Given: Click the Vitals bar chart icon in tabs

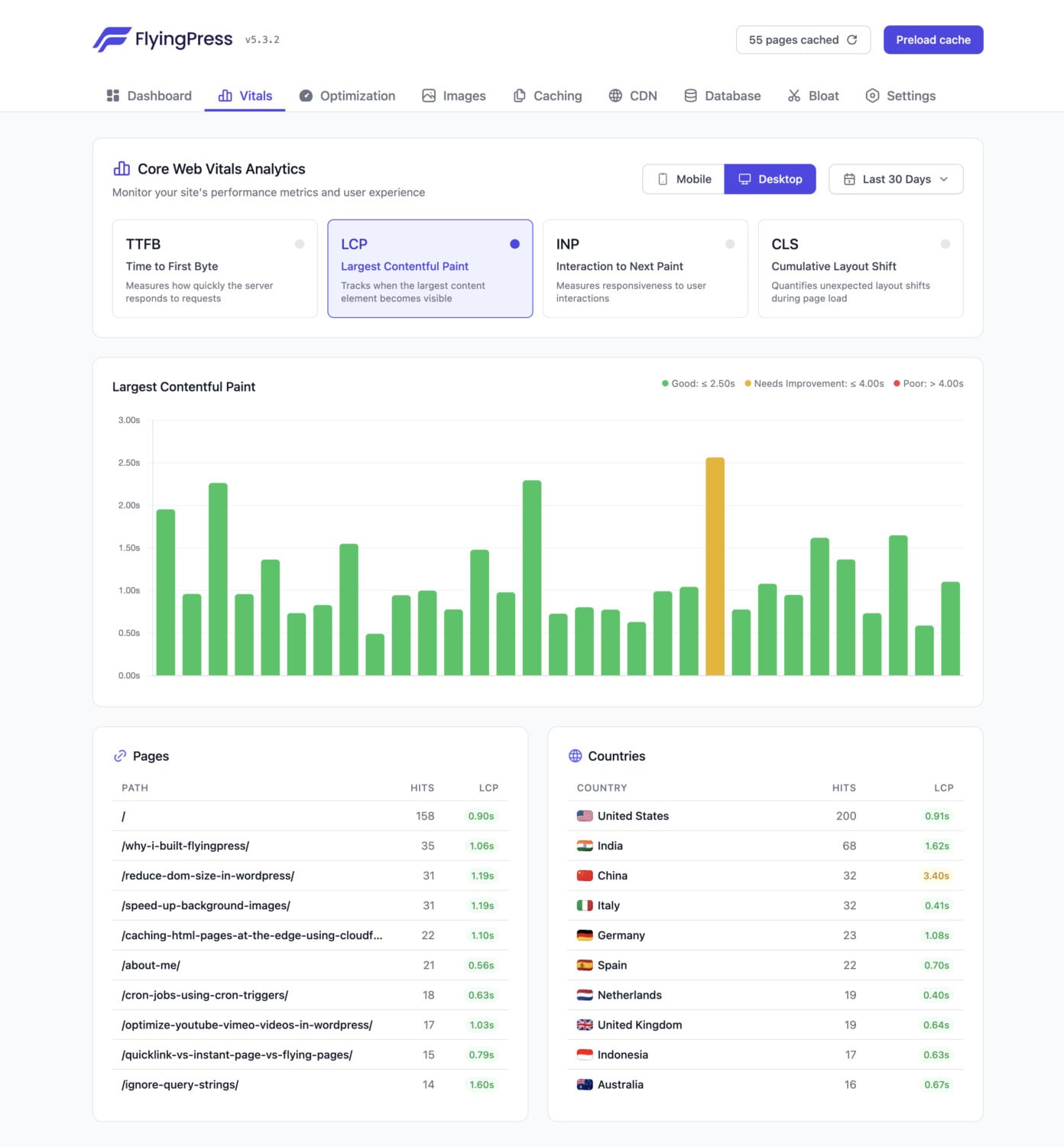Looking at the screenshot, I should click(x=225, y=96).
